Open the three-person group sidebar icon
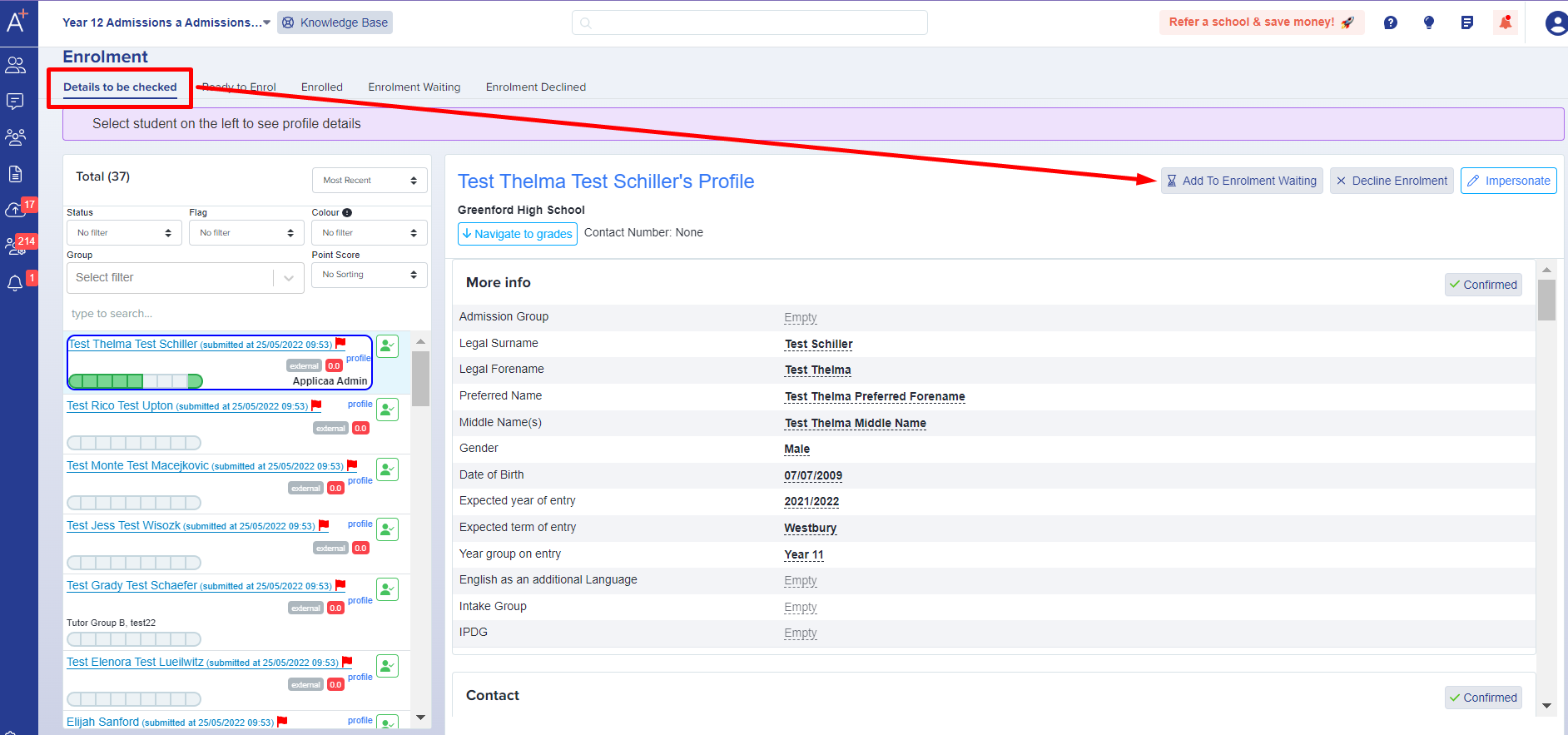Viewport: 1568px width, 735px height. tap(16, 137)
